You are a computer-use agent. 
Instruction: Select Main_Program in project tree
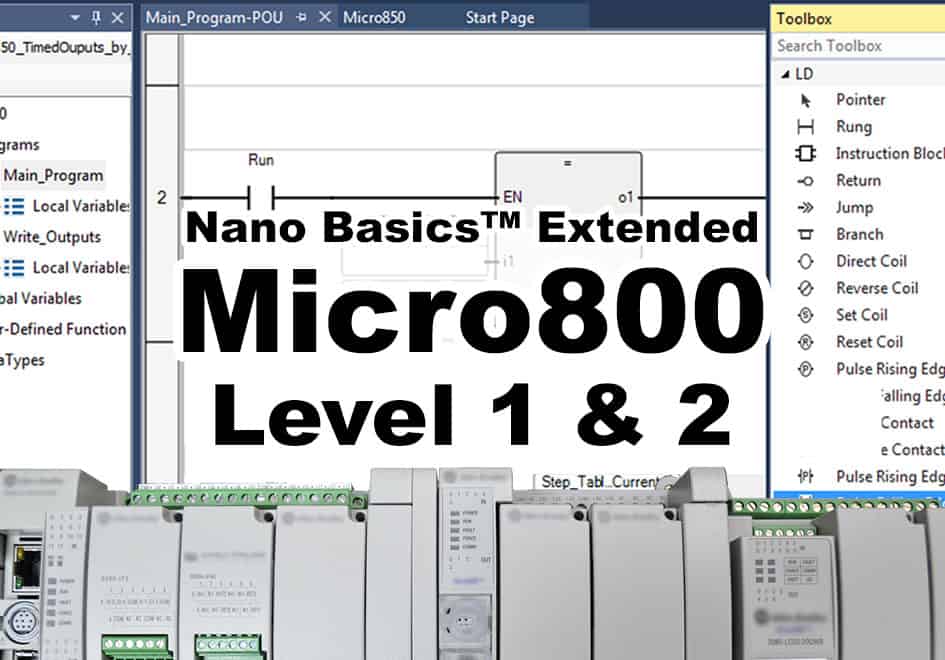point(53,176)
